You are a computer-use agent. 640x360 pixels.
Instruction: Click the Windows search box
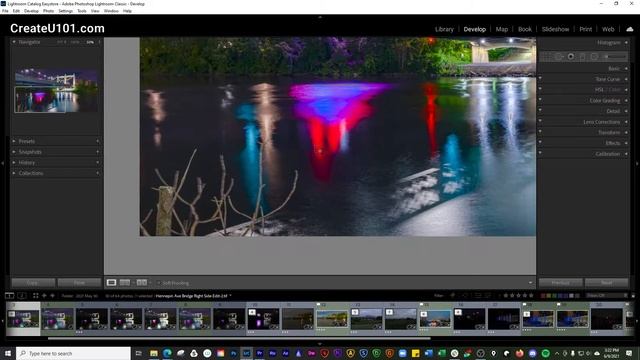(73, 353)
